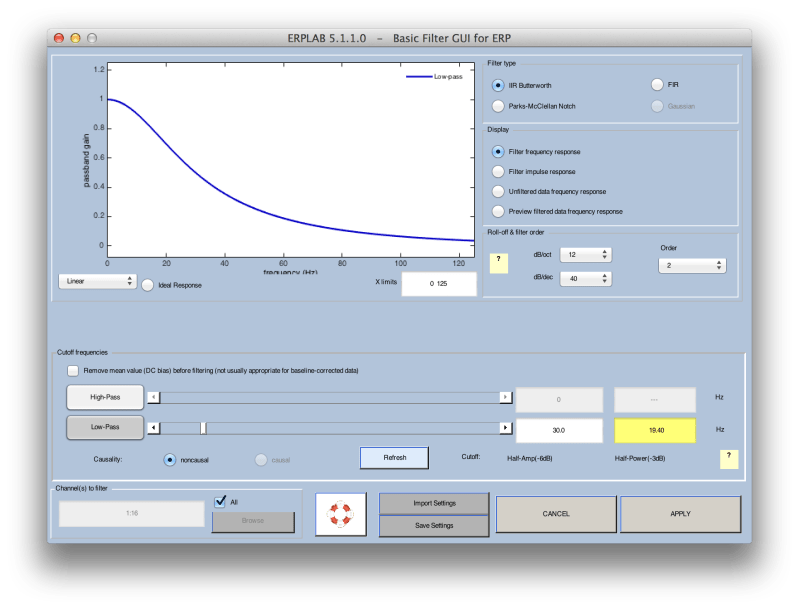Close the ERPLAB filter window
The width and height of the screenshot is (799, 609).
(x=59, y=38)
